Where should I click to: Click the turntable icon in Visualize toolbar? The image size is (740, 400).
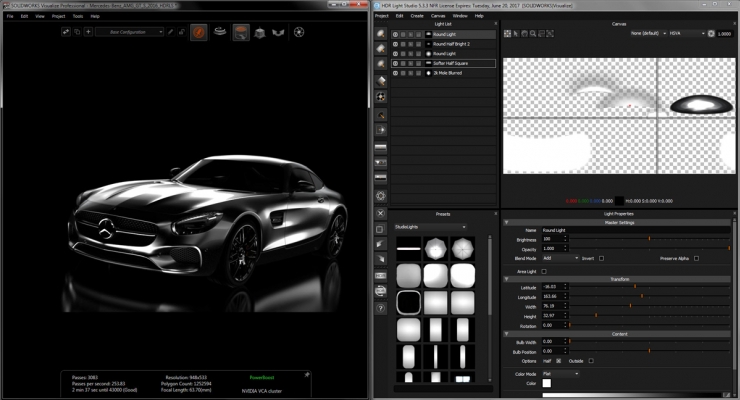[220, 32]
